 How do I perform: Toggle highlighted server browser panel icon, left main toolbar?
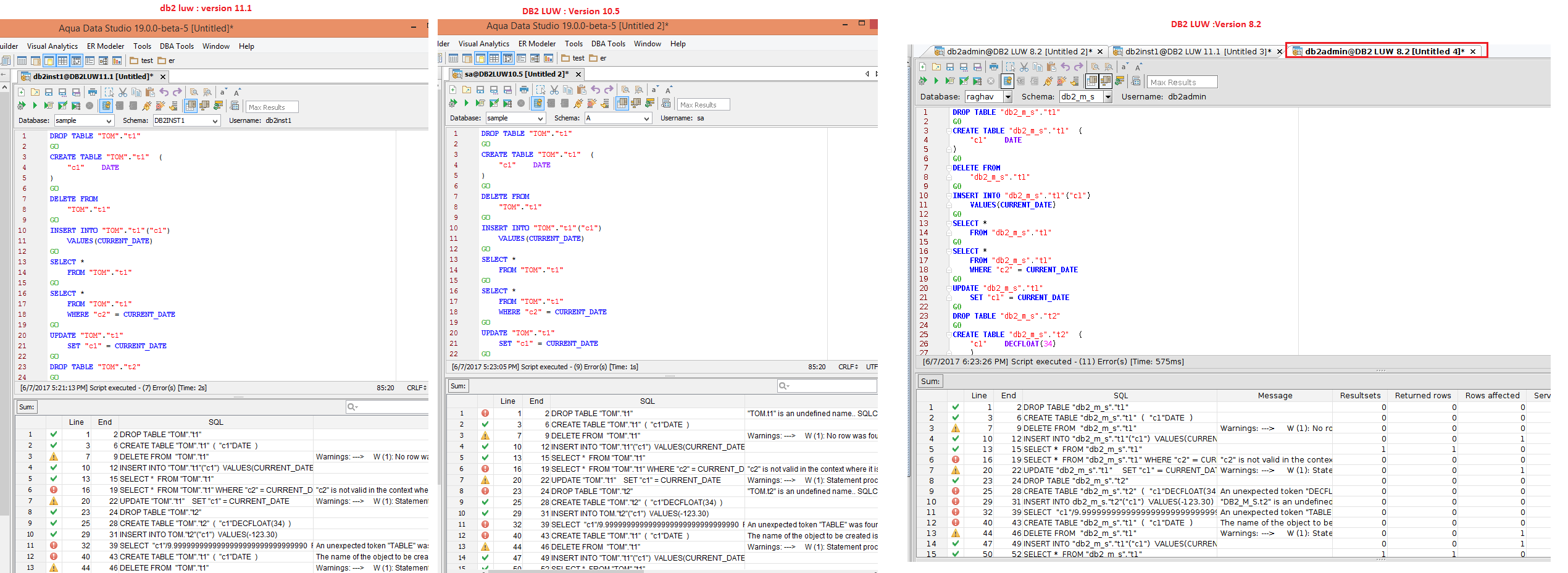pyautogui.click(x=49, y=61)
